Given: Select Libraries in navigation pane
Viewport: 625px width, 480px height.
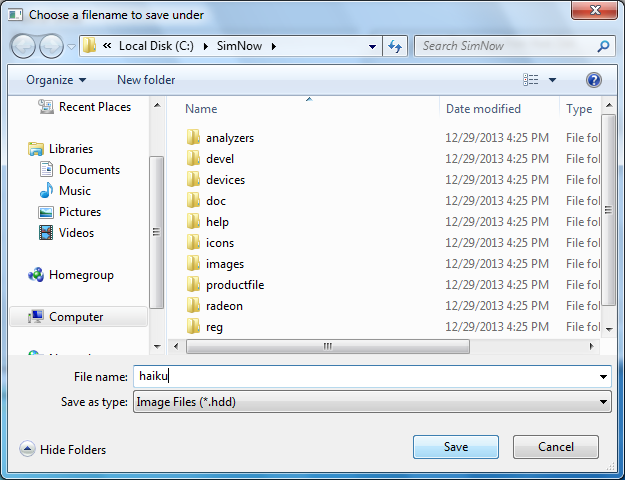Looking at the screenshot, I should [71, 149].
